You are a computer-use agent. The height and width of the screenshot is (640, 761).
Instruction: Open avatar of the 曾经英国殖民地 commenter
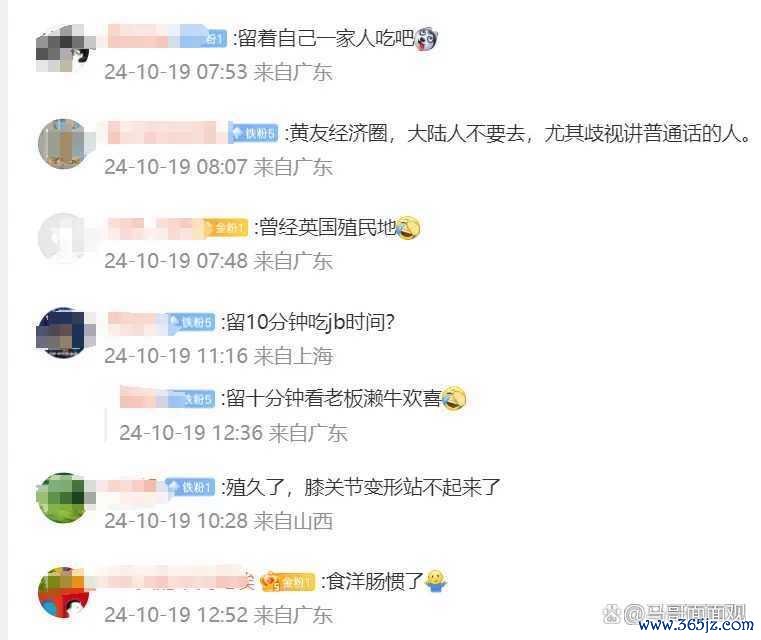[x=63, y=238]
